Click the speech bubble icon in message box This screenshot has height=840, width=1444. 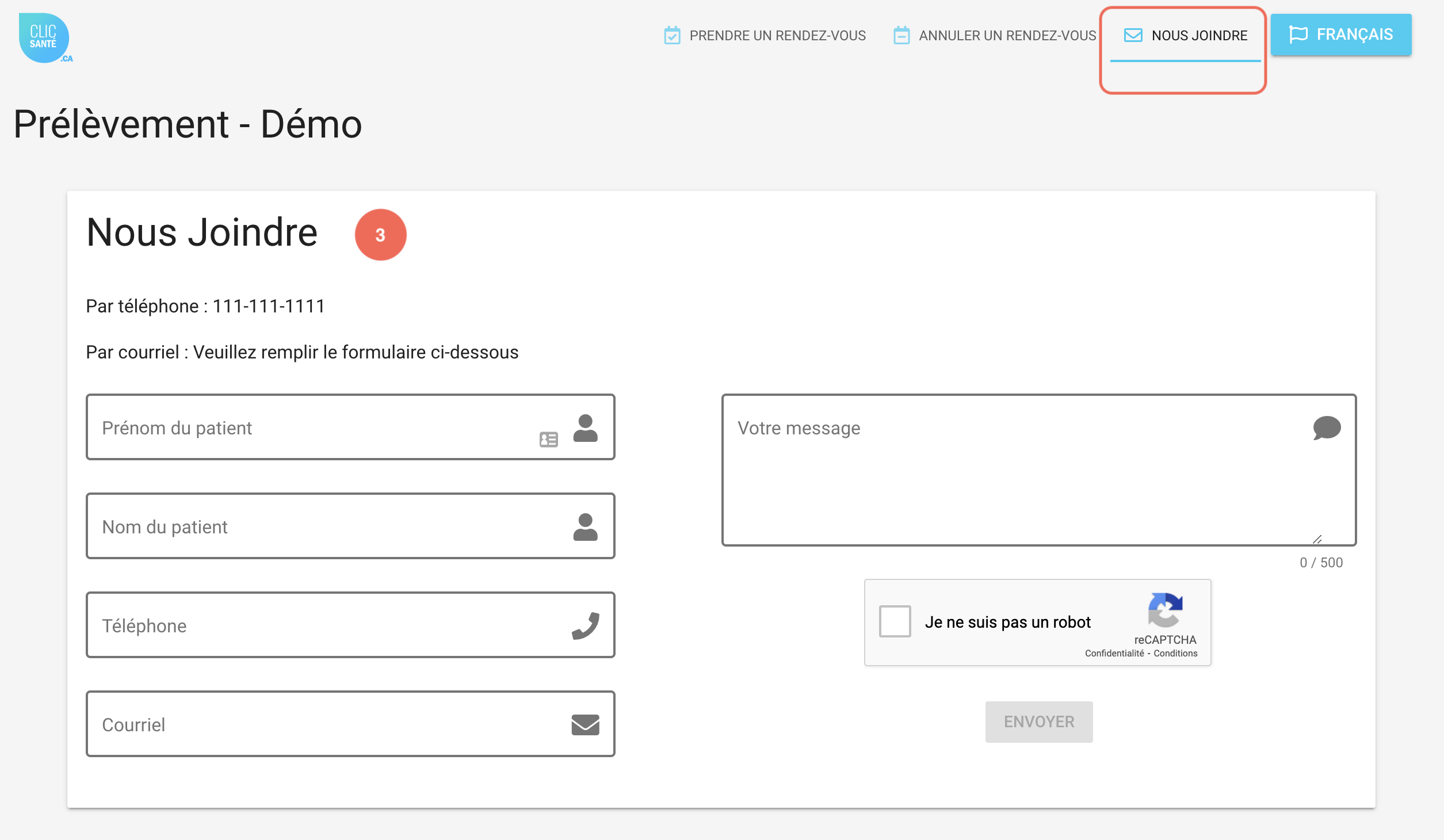click(x=1327, y=428)
